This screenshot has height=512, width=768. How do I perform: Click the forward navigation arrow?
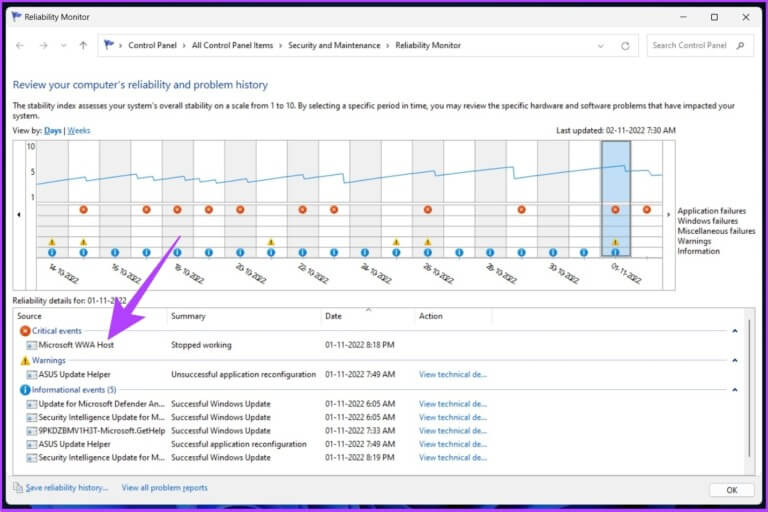(x=44, y=46)
